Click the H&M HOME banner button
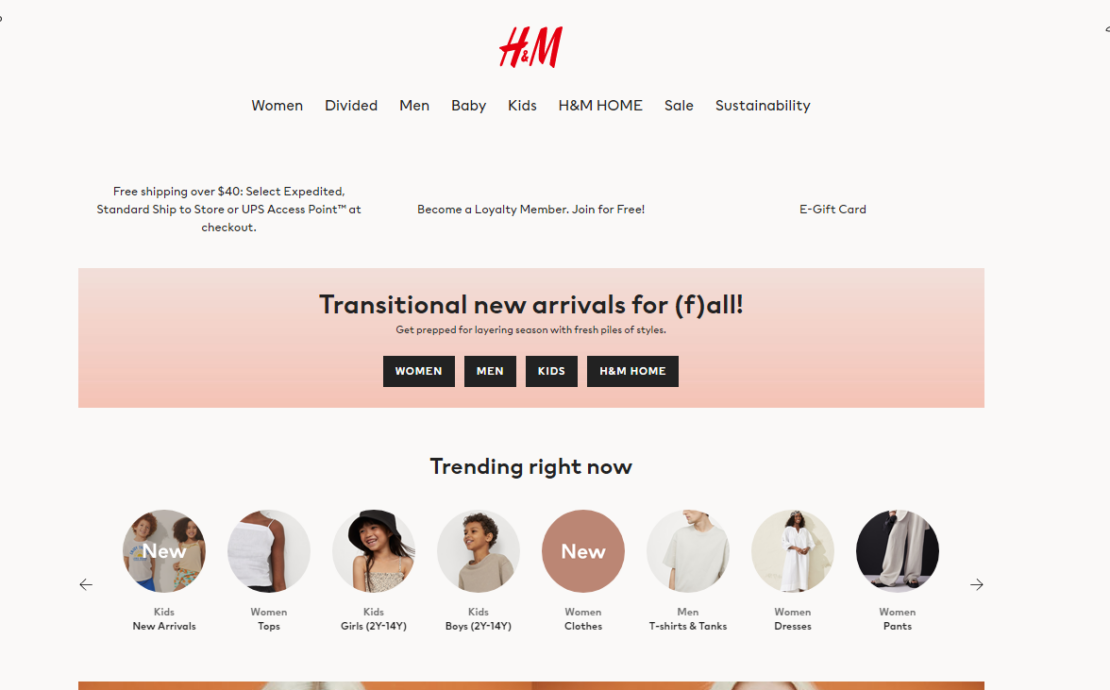The width and height of the screenshot is (1110, 690). pos(633,372)
